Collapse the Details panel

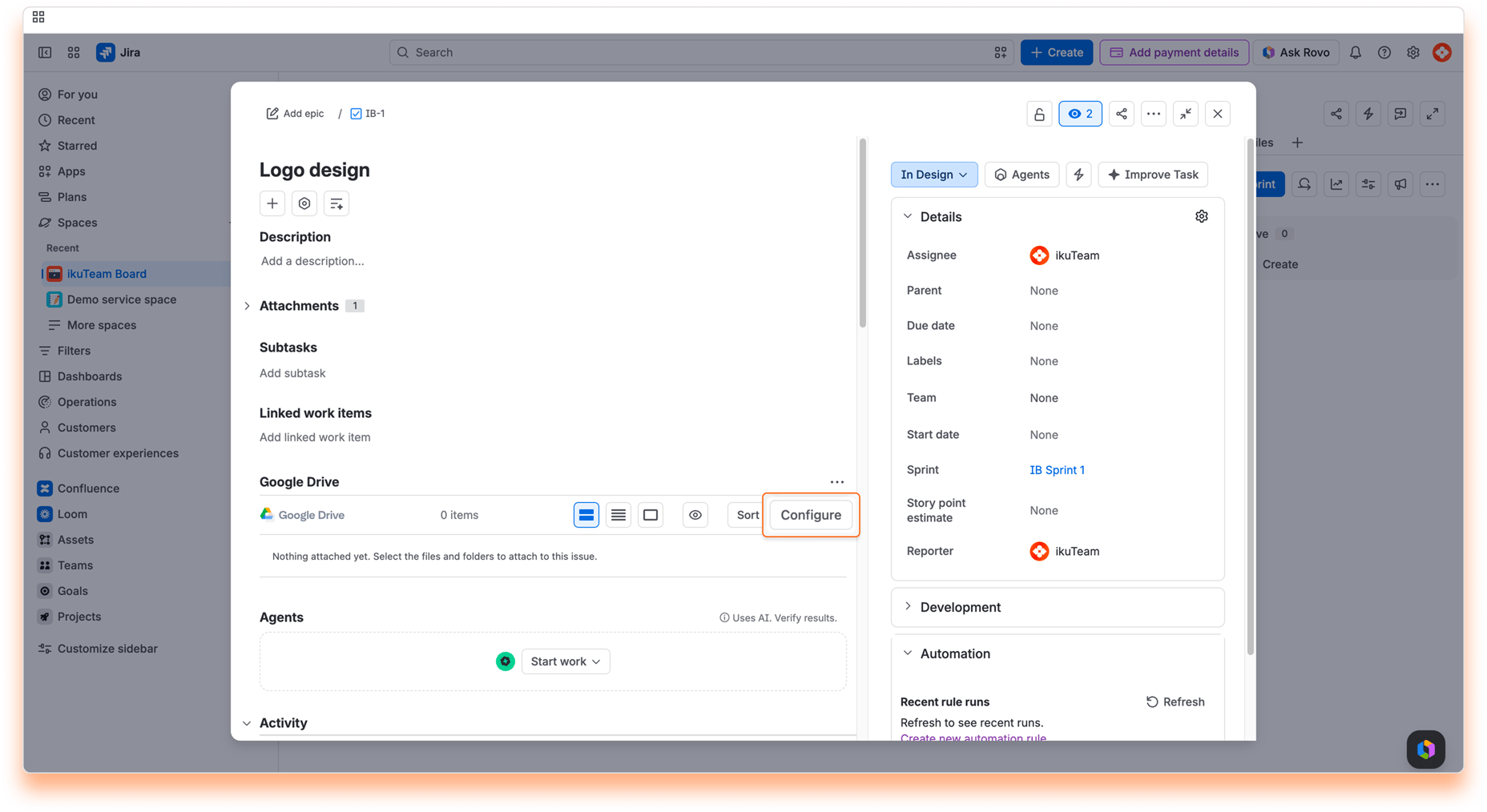click(x=908, y=216)
